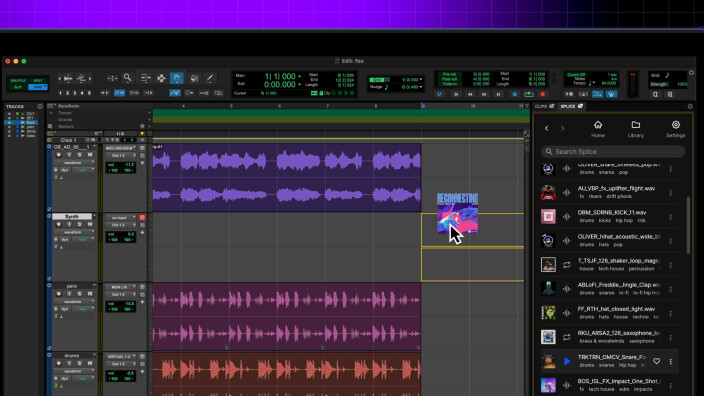
Task: Open Nudge value dropdown
Action: pos(421,87)
